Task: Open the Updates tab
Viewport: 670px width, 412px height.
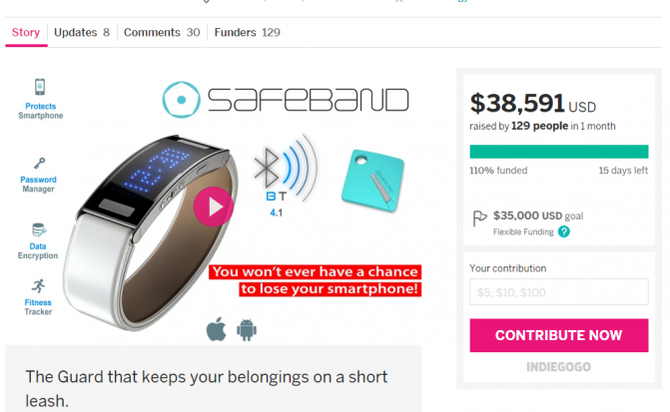Action: pyautogui.click(x=82, y=32)
